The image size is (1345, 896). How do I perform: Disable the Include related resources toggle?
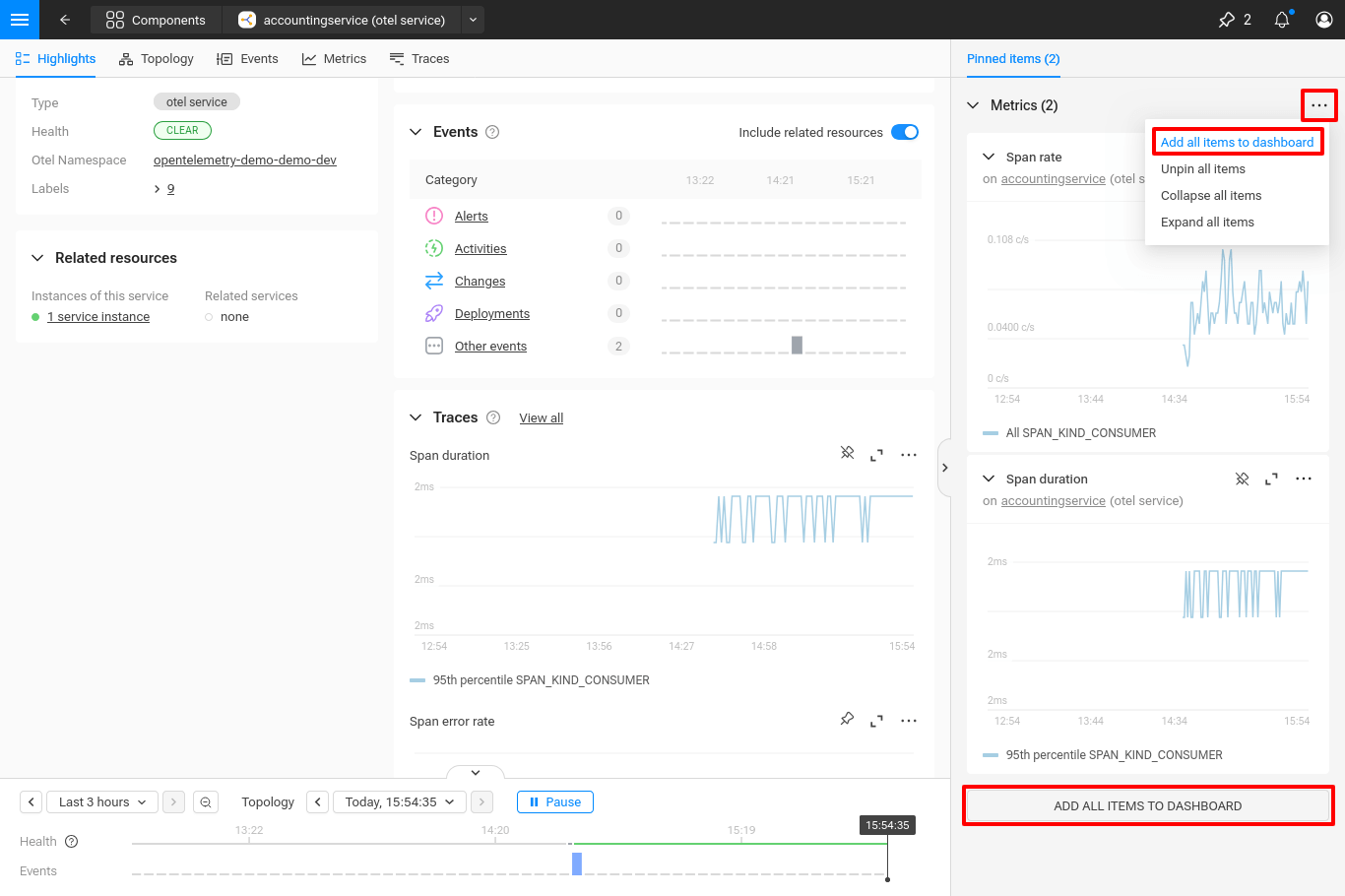click(x=904, y=131)
